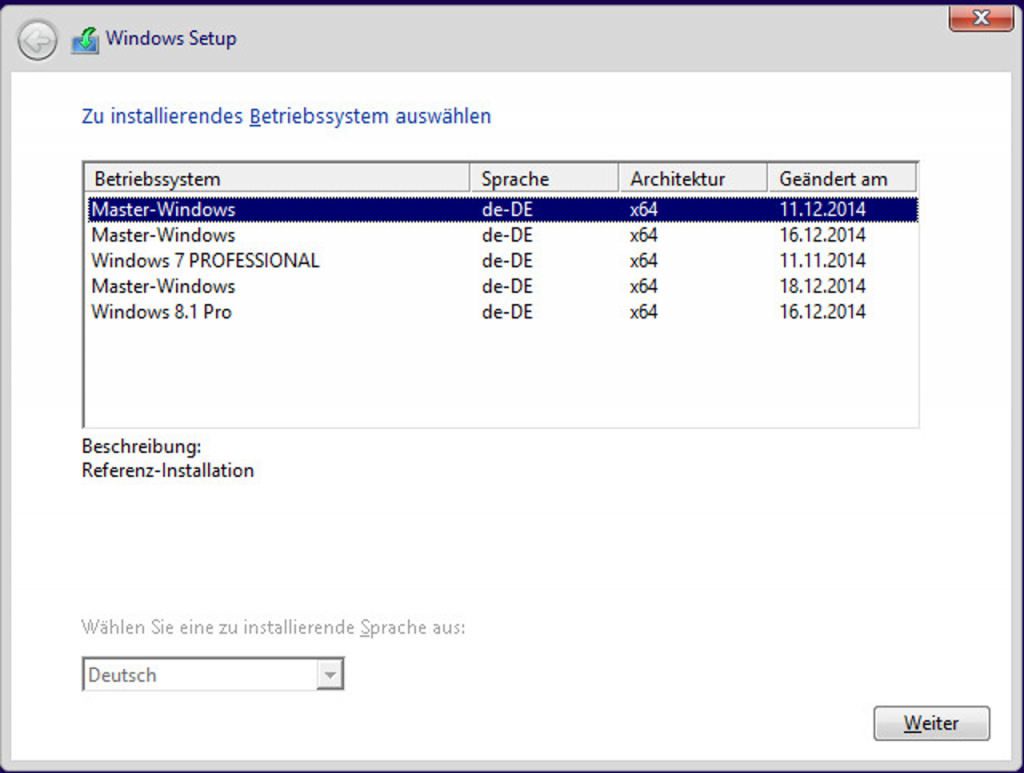Click x64 in Windows 8.1 Pro row
The image size is (1024, 773).
[x=643, y=311]
